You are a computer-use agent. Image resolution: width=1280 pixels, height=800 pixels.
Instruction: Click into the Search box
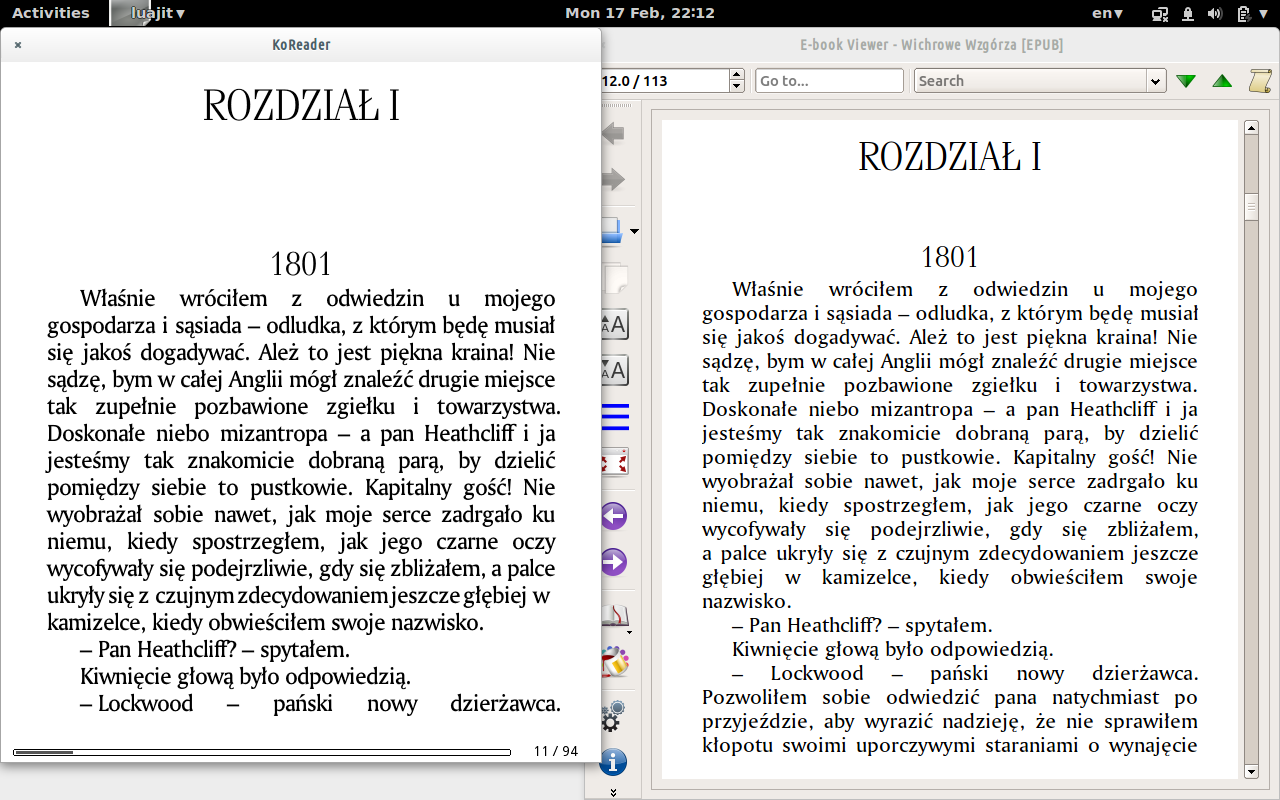[1031, 81]
